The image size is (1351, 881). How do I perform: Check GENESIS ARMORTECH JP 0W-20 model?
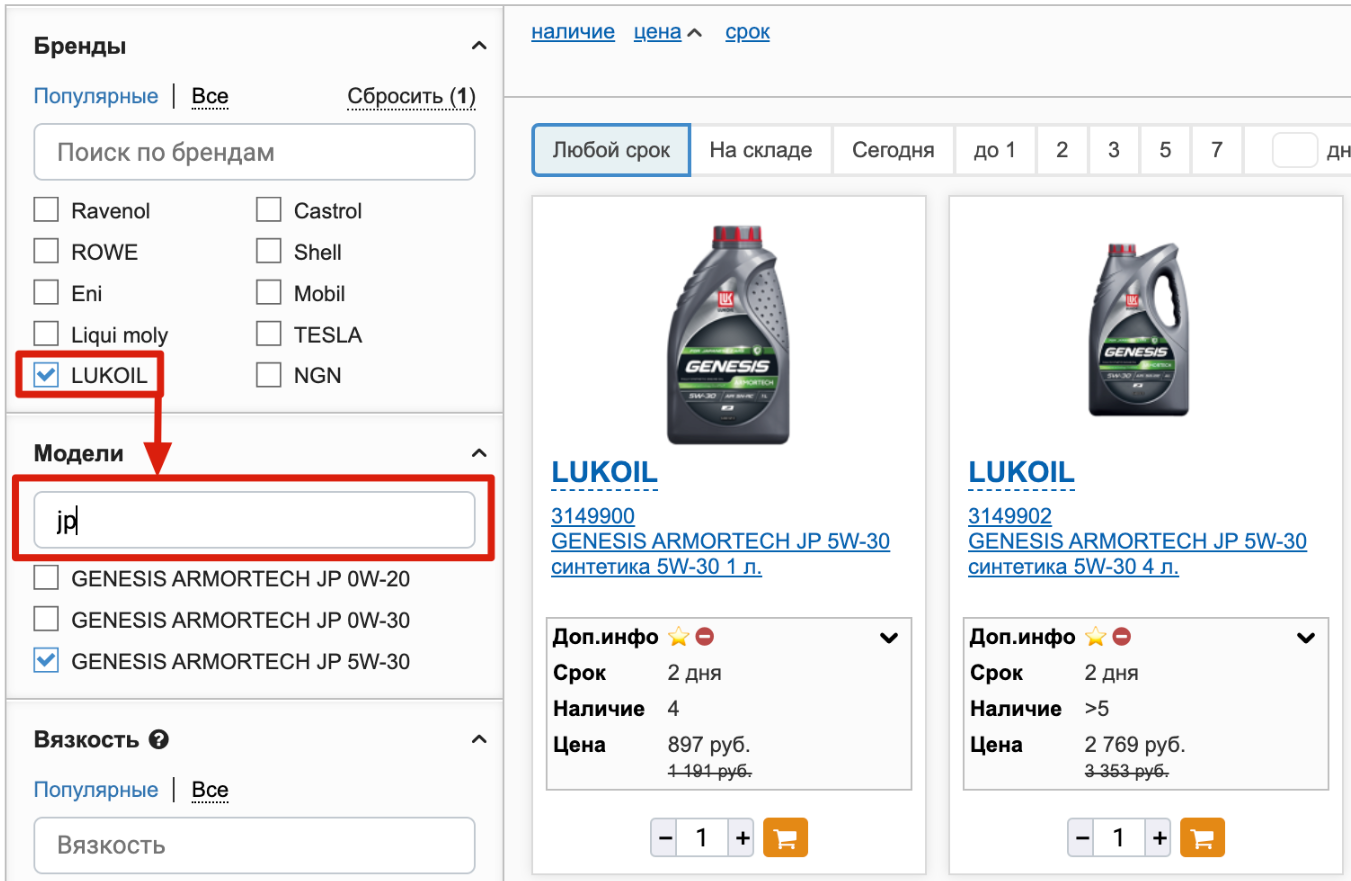46,578
